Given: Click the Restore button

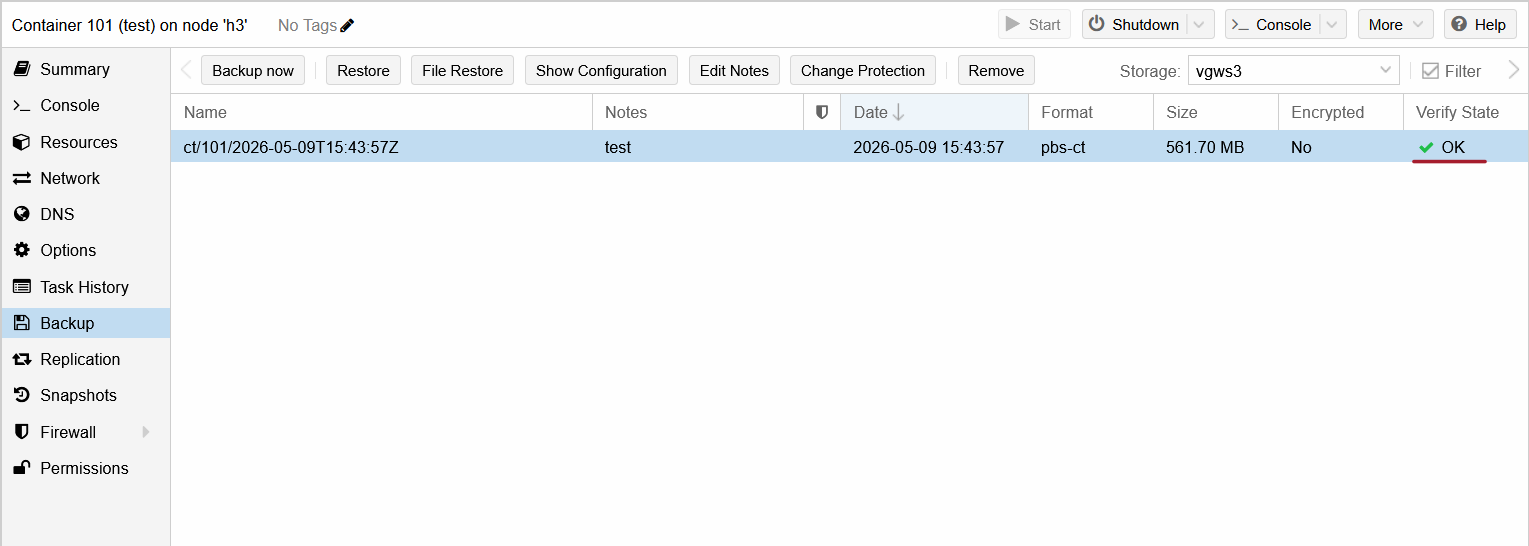Looking at the screenshot, I should (x=363, y=70).
